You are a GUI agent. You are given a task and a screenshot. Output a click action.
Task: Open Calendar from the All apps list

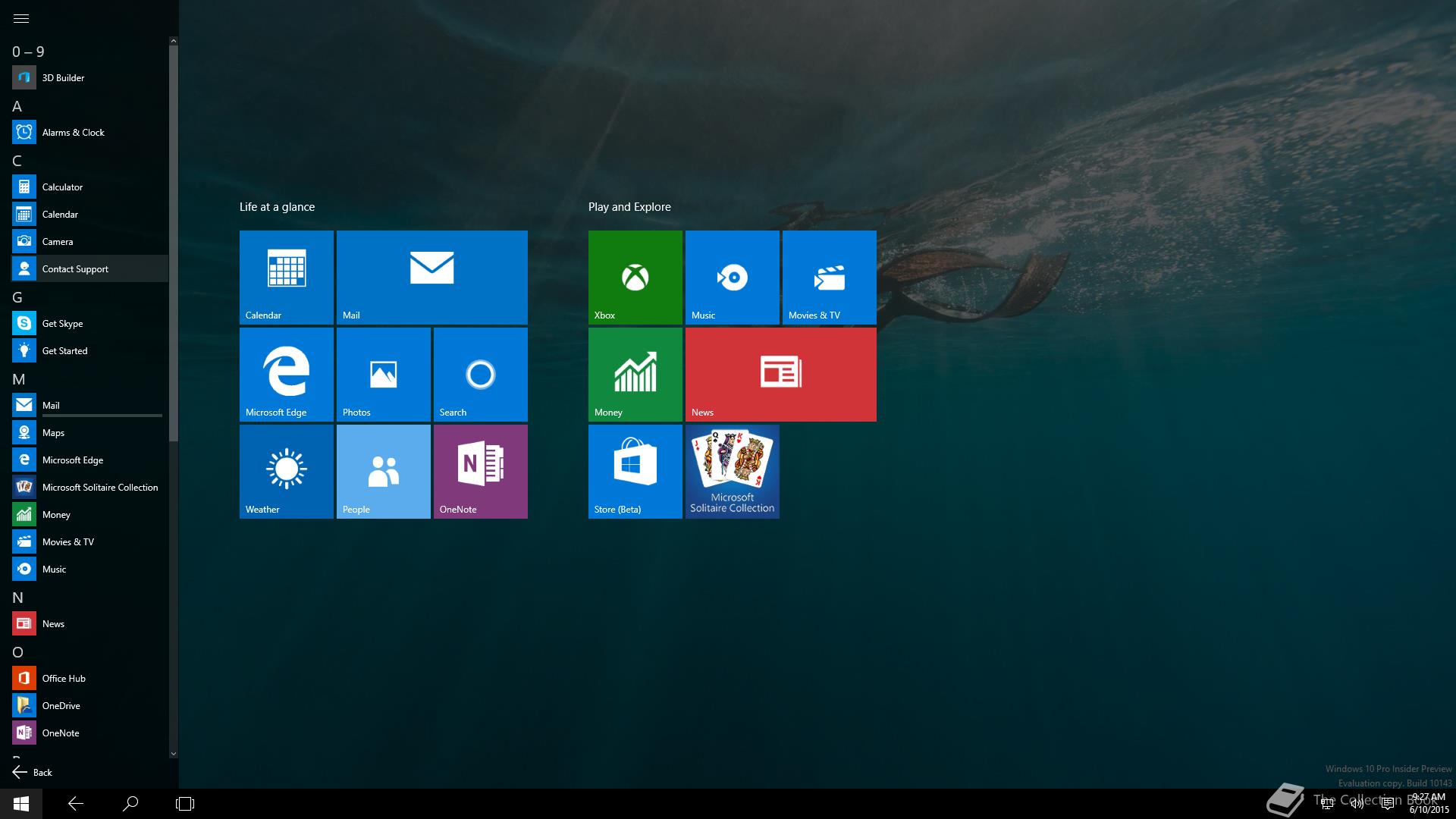pyautogui.click(x=89, y=214)
